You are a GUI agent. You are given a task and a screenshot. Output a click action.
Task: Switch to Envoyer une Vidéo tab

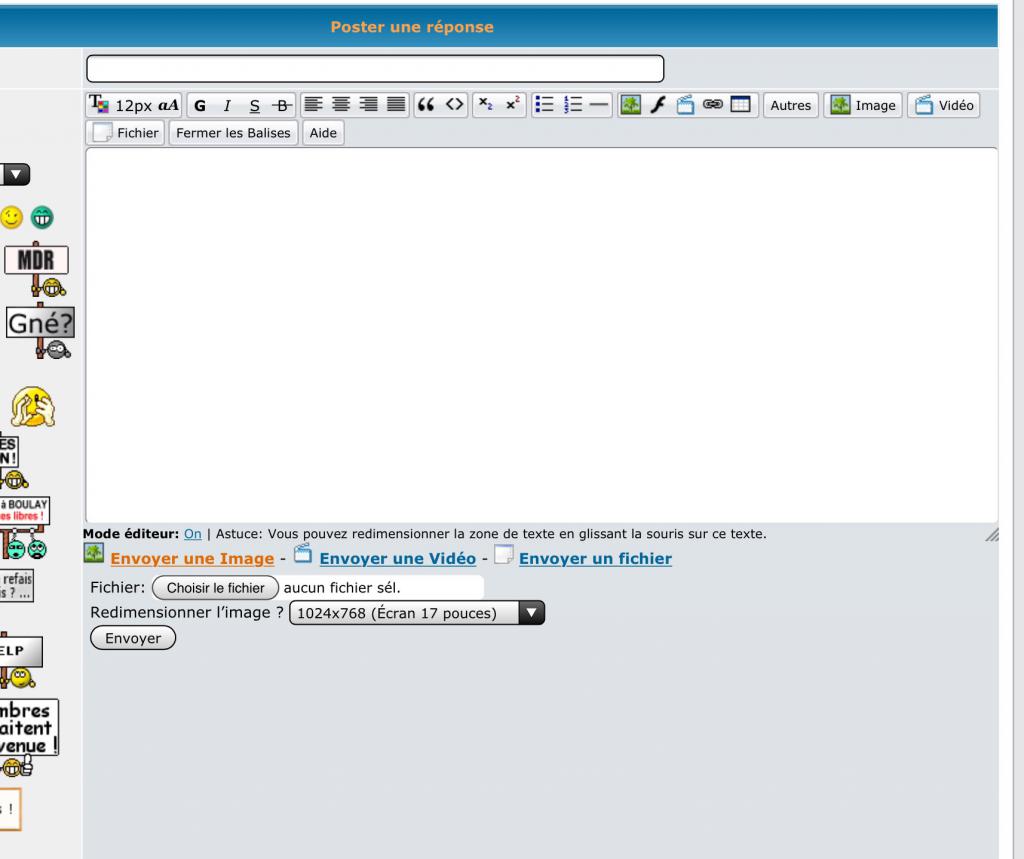(397, 559)
